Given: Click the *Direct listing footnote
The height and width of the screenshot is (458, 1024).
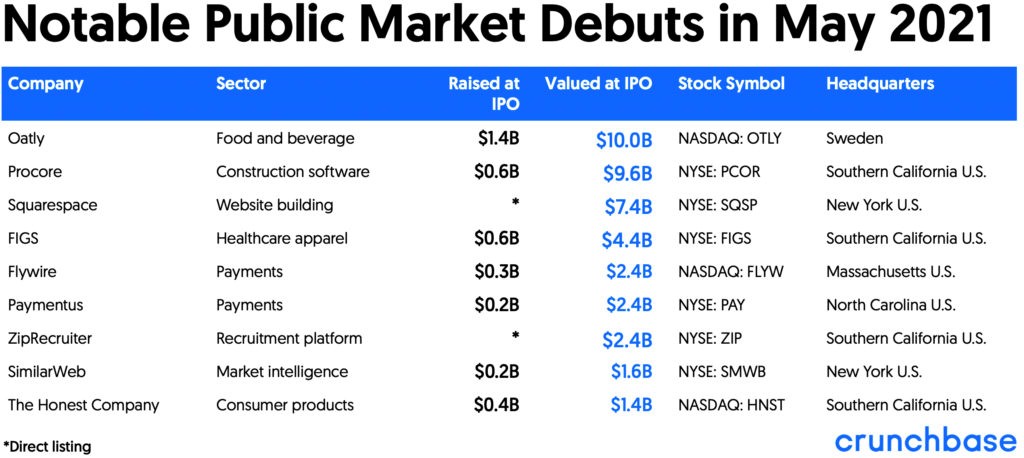Looking at the screenshot, I should coord(47,447).
